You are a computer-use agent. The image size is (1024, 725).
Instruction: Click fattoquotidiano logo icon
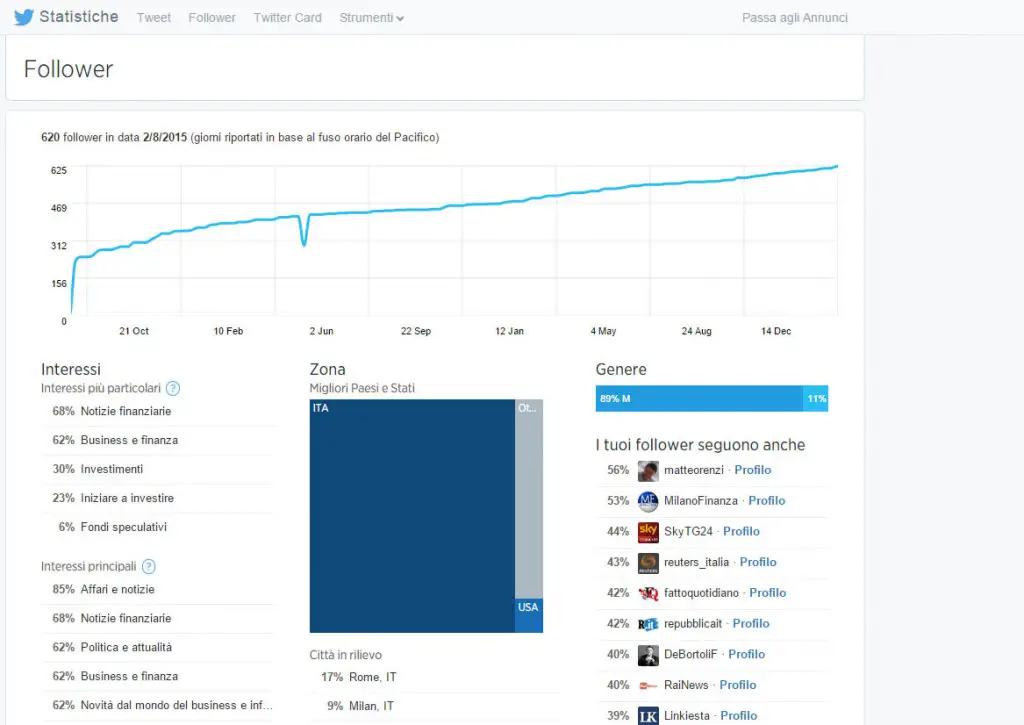[648, 594]
